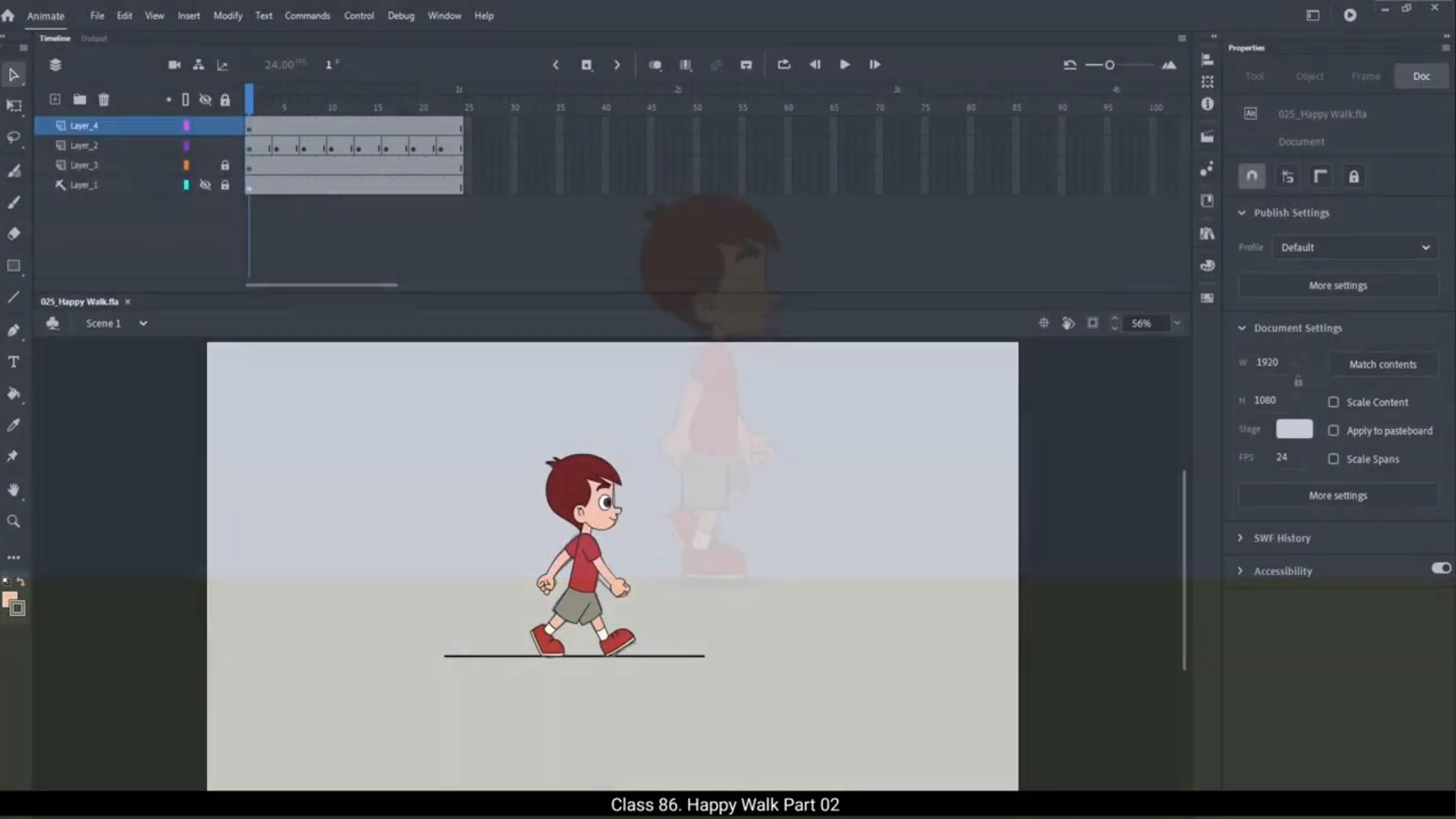Select the Free Transform tool

pyautogui.click(x=14, y=106)
